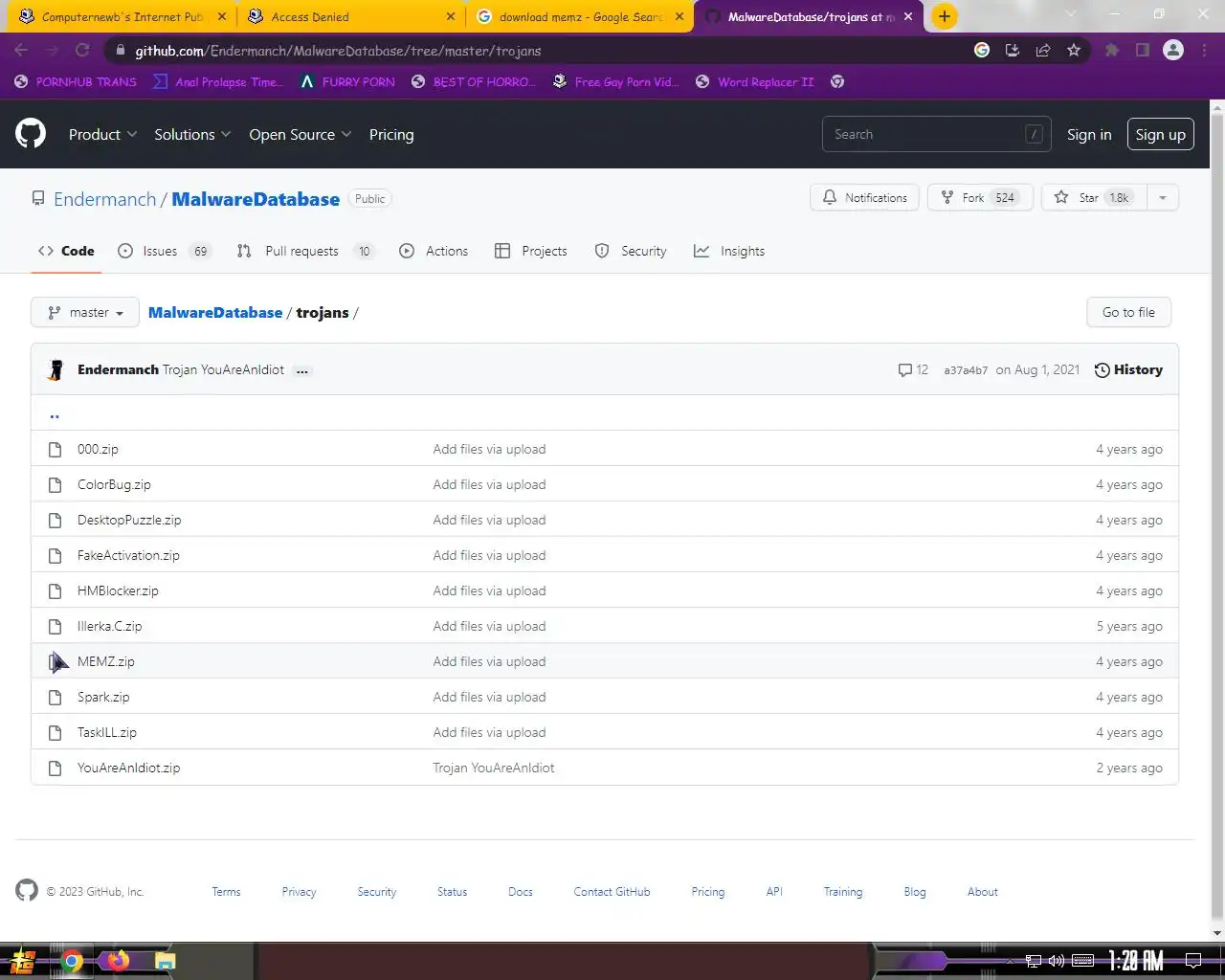Open the master branch selector
Viewport: 1225px width, 980px height.
(85, 312)
